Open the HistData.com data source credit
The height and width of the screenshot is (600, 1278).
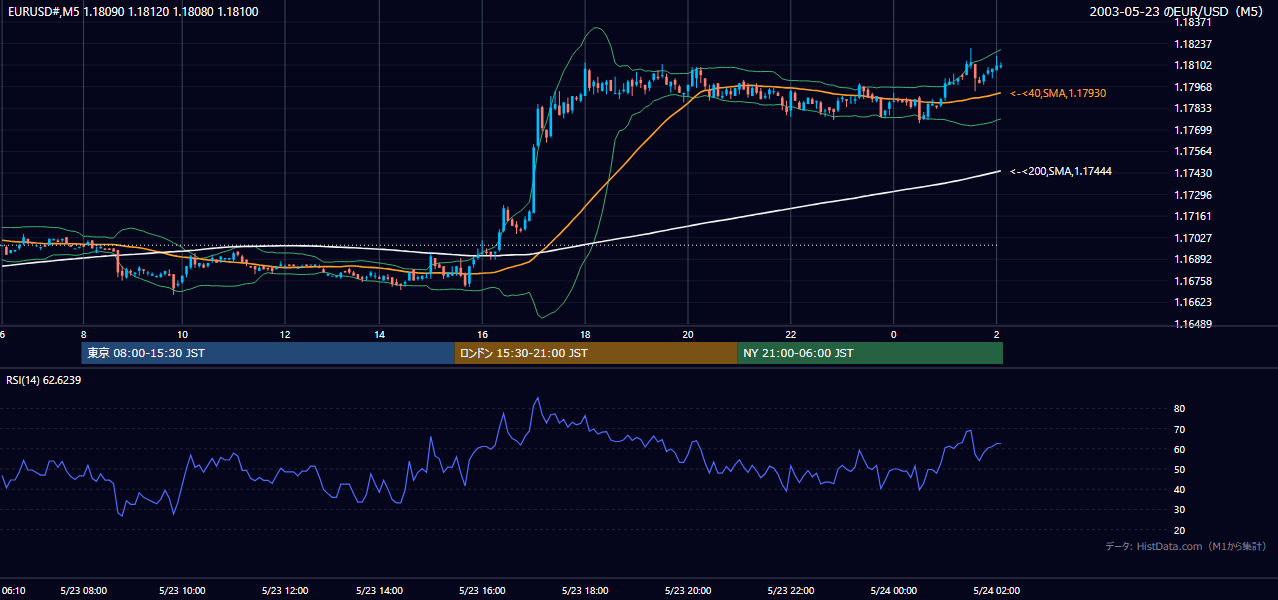[1186, 546]
